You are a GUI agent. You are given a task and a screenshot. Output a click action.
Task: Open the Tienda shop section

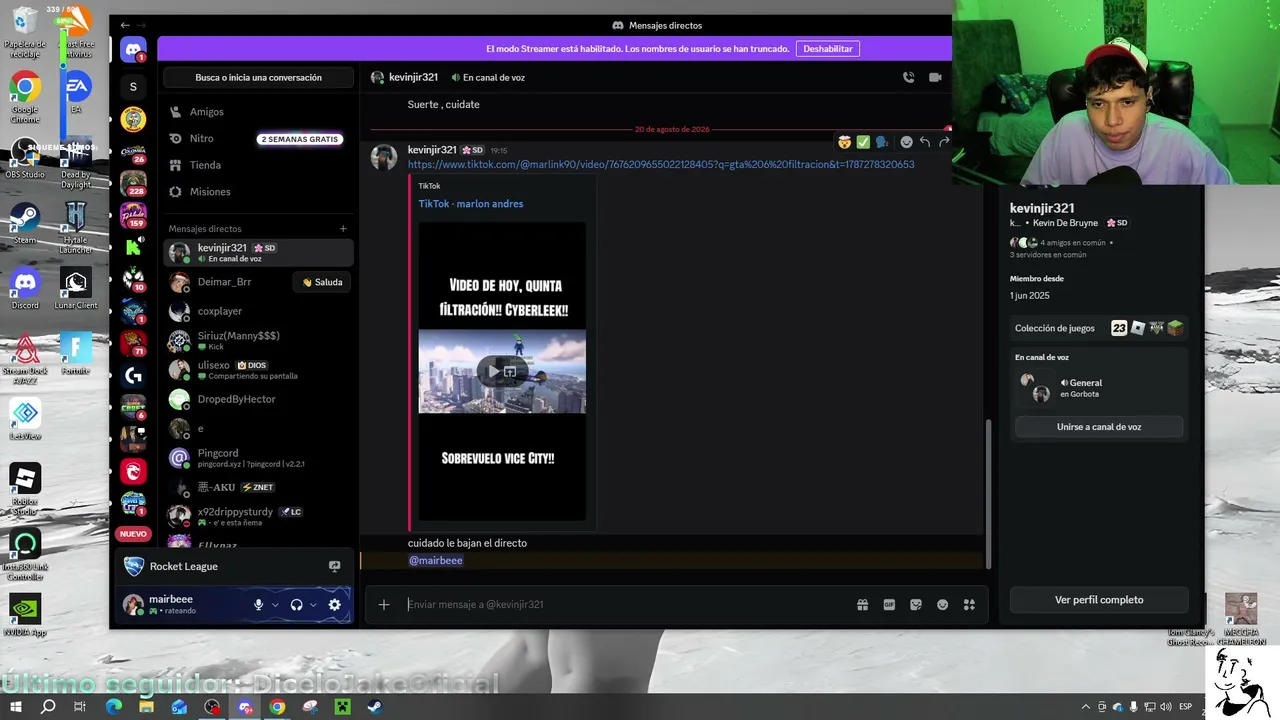[x=258, y=165]
